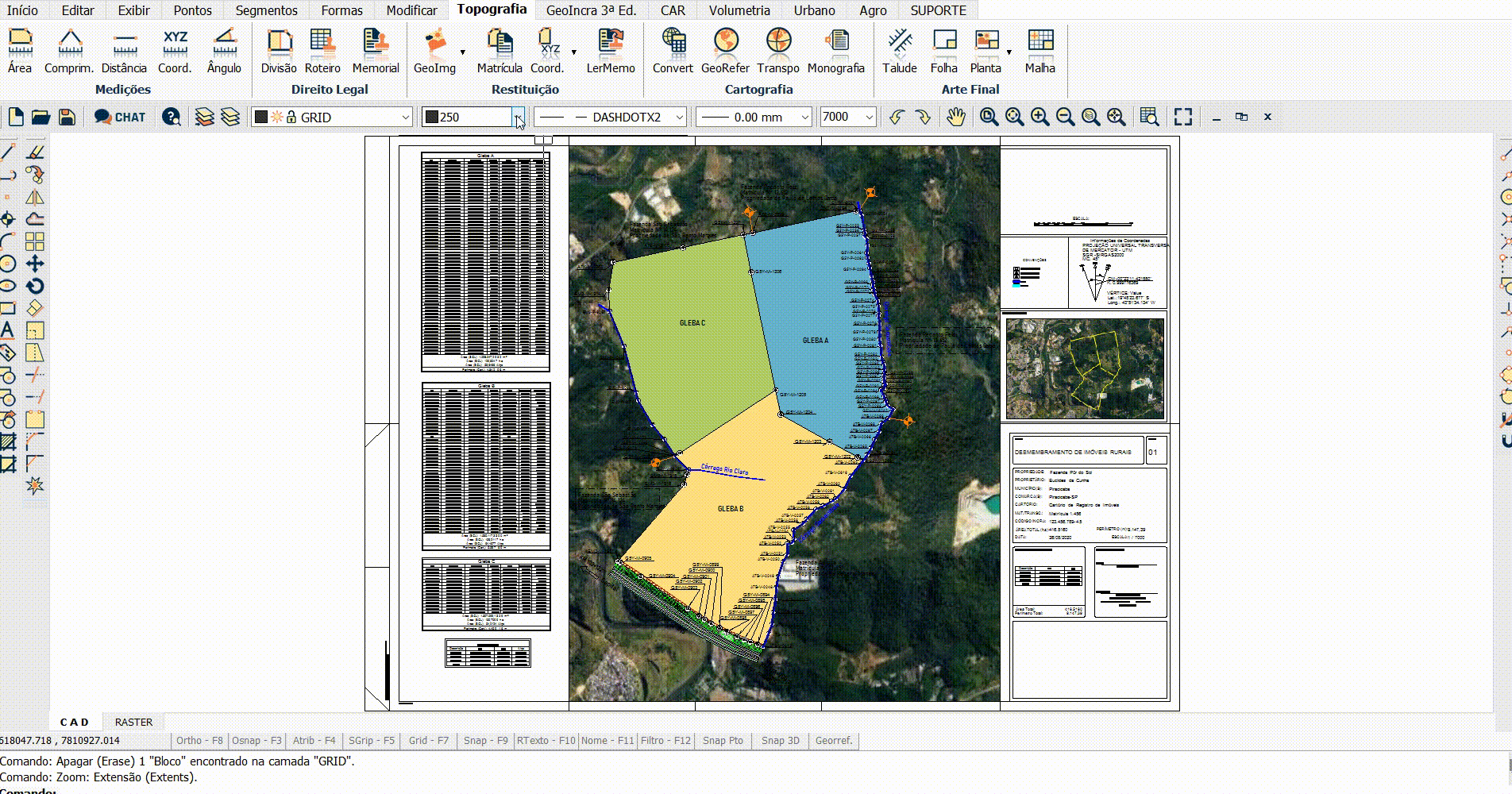
Task: Switch to the GeoIncra 3ª Ed. tab
Action: [591, 10]
